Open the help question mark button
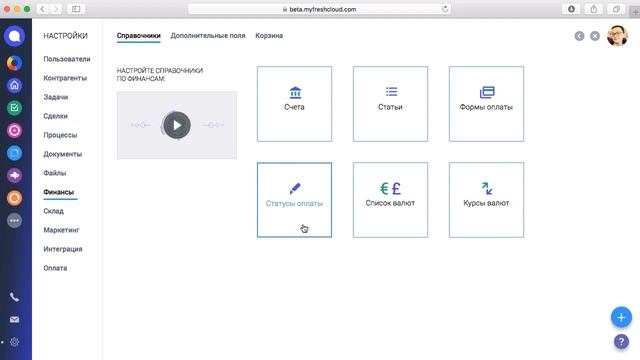Image resolution: width=640 pixels, height=360 pixels. pyautogui.click(x=621, y=341)
